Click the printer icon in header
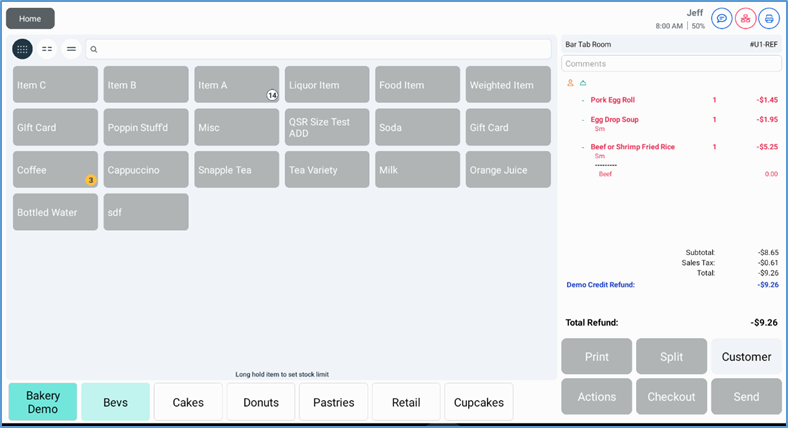 [769, 18]
